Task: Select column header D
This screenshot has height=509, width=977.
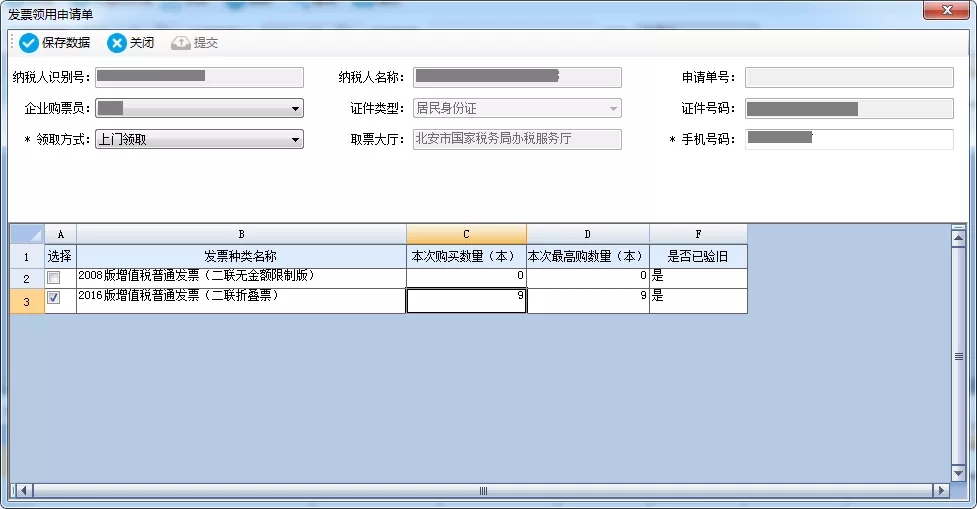Action: coord(588,234)
